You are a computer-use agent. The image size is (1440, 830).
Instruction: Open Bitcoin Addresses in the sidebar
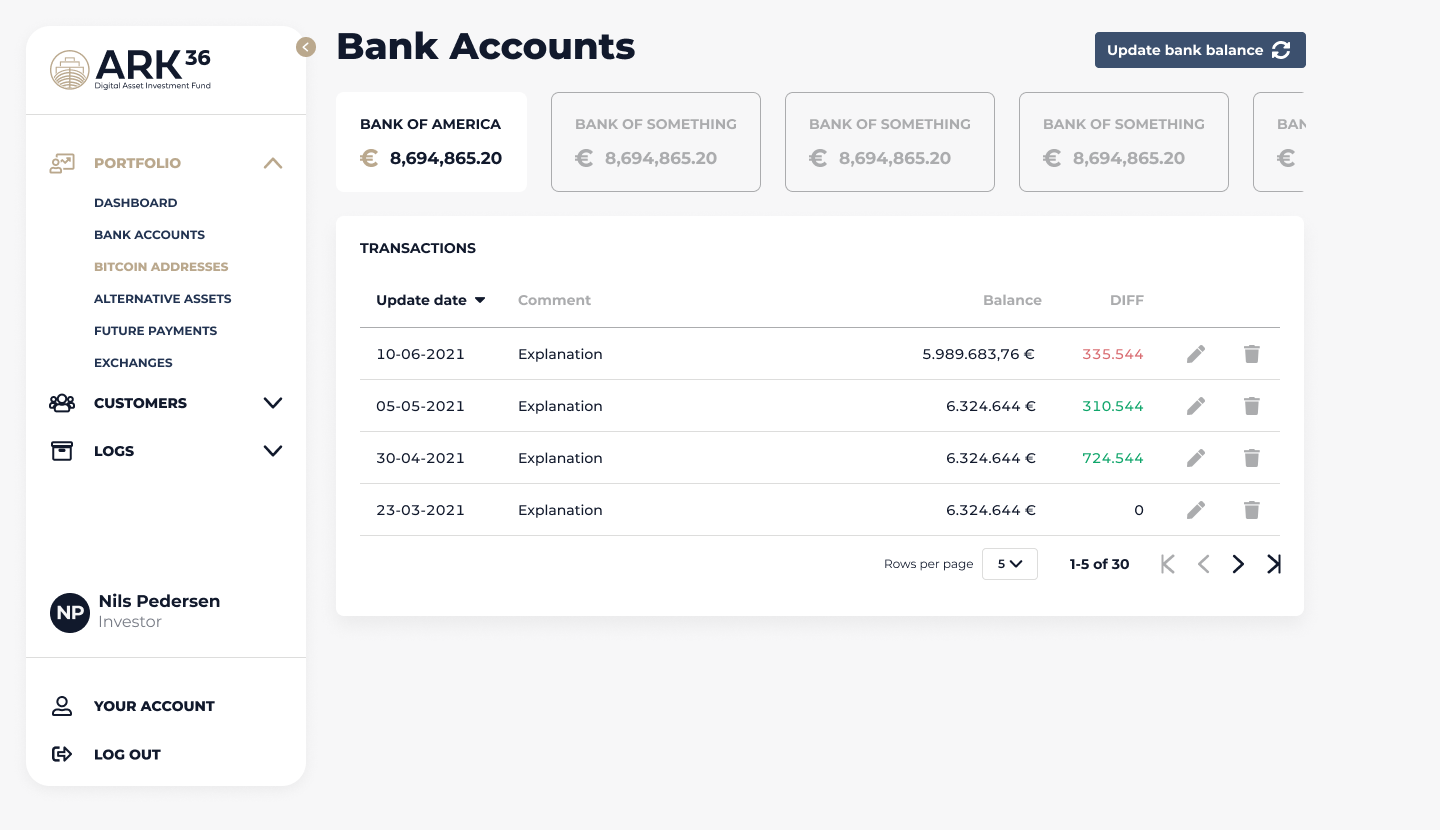(161, 267)
